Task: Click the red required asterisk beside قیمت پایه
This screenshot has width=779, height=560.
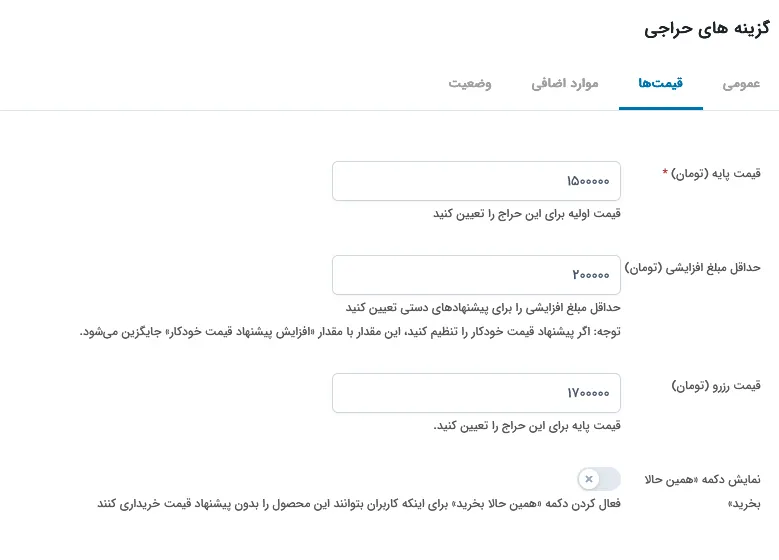Action: [665, 172]
